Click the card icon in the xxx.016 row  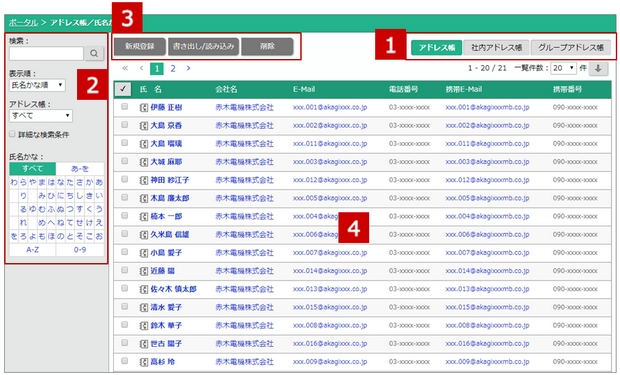[144, 344]
